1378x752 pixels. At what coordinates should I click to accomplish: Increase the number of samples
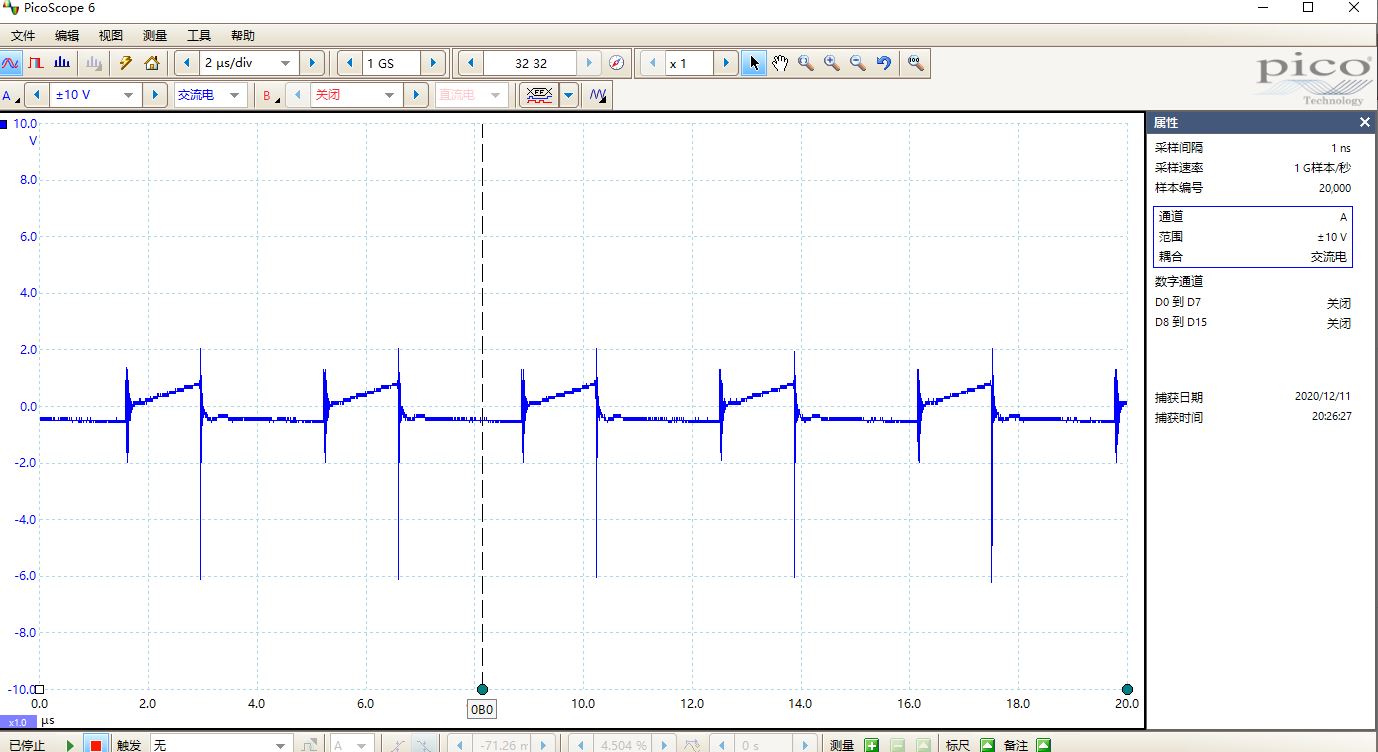point(434,63)
